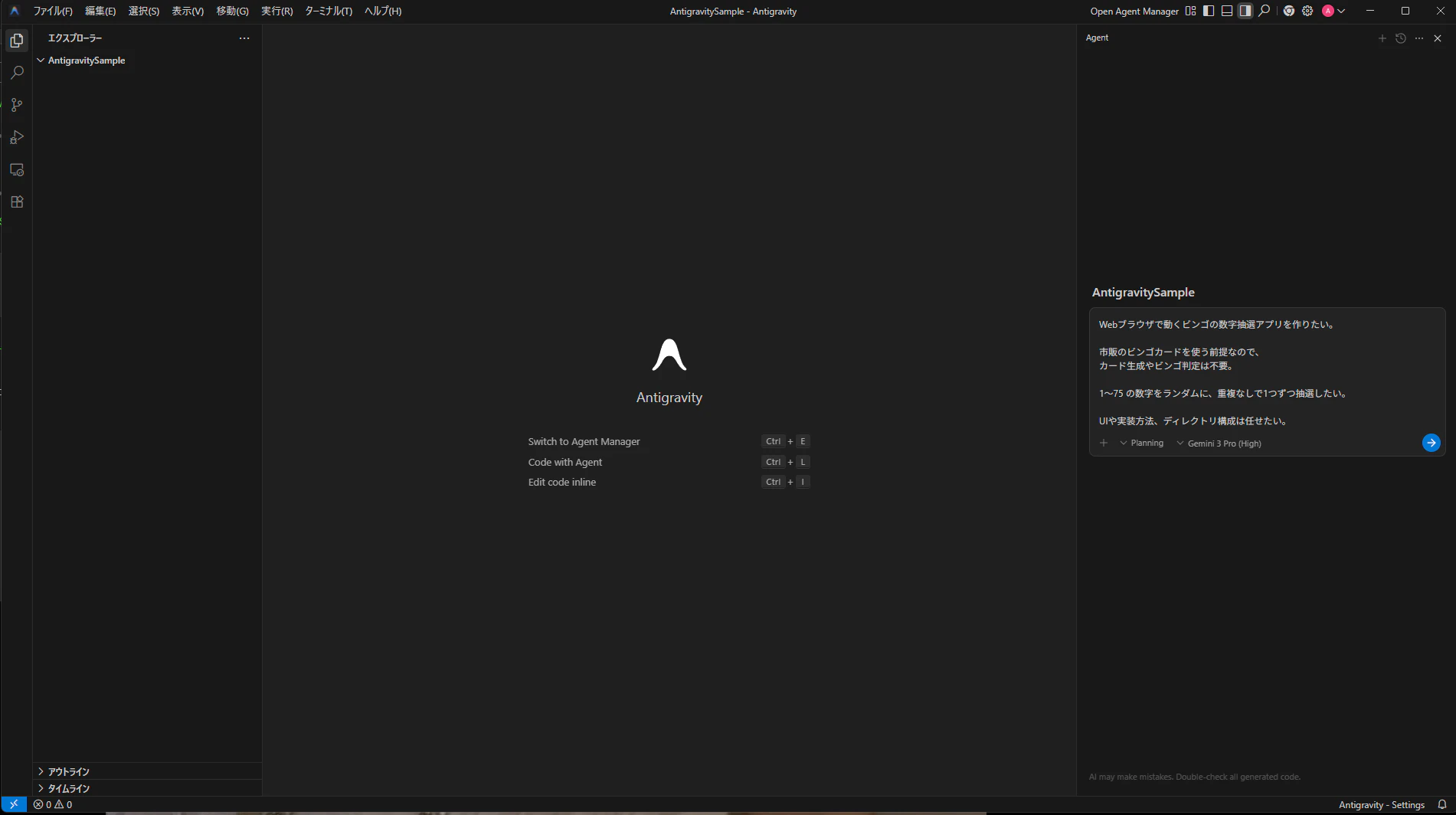This screenshot has height=815, width=1456.
Task: Click inside the Agent prompt text box
Action: coord(1267,372)
